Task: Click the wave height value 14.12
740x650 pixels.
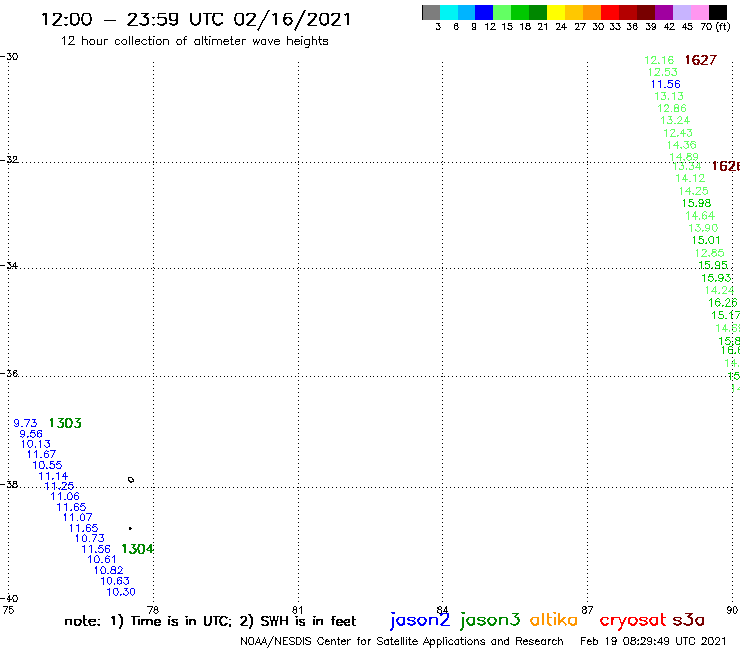Action: 690,178
